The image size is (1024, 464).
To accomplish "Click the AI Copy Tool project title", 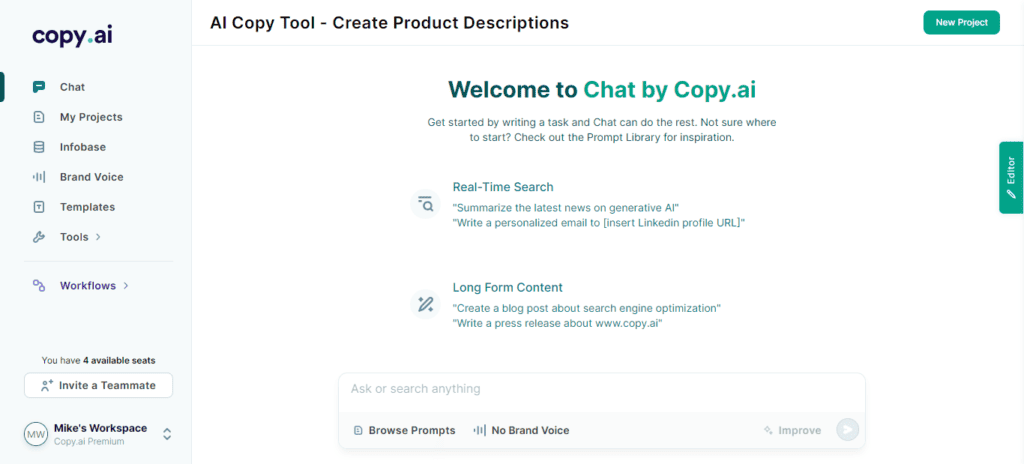I will pyautogui.click(x=389, y=23).
